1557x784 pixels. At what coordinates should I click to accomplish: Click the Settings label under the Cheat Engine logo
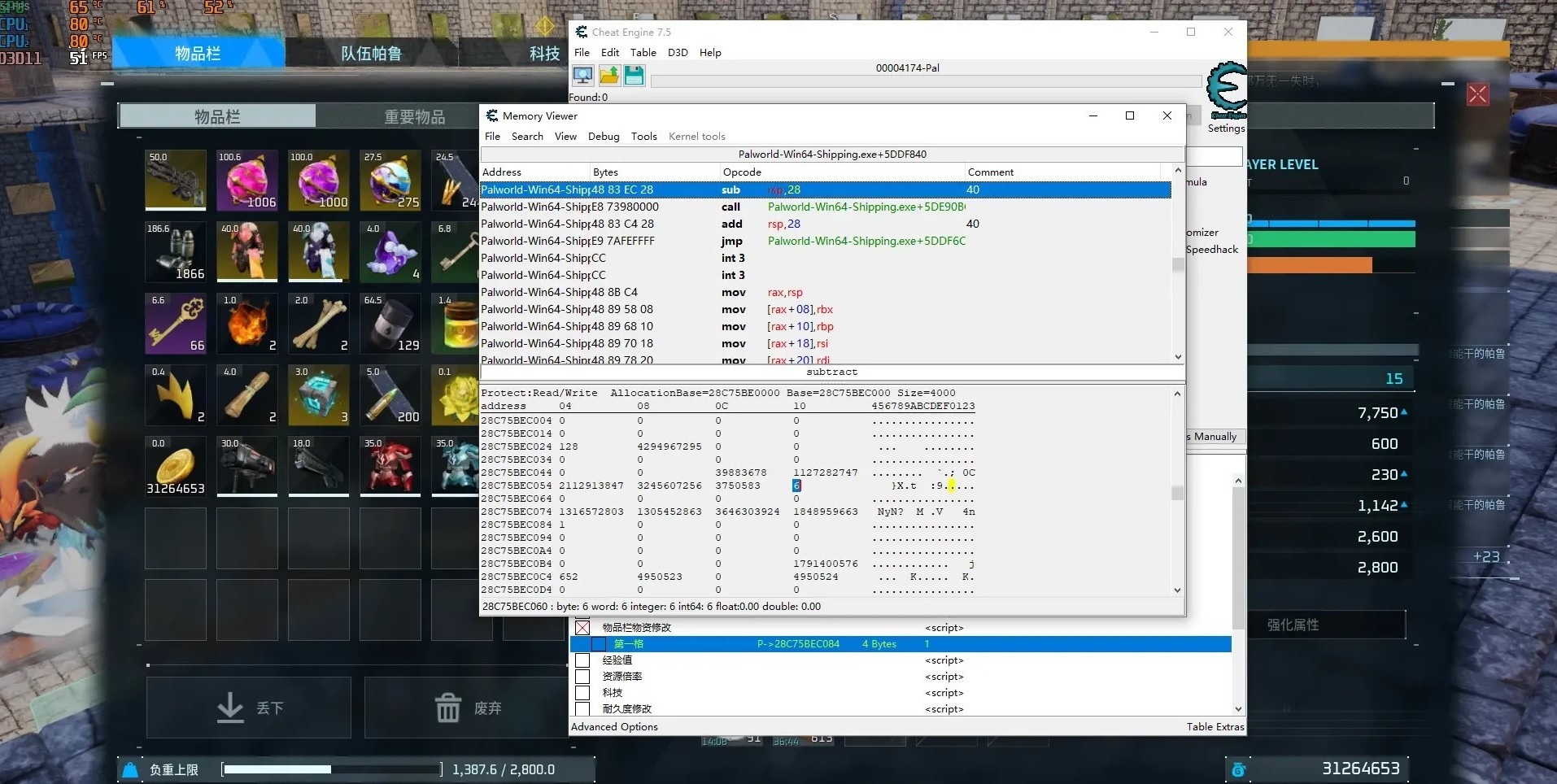[1226, 128]
